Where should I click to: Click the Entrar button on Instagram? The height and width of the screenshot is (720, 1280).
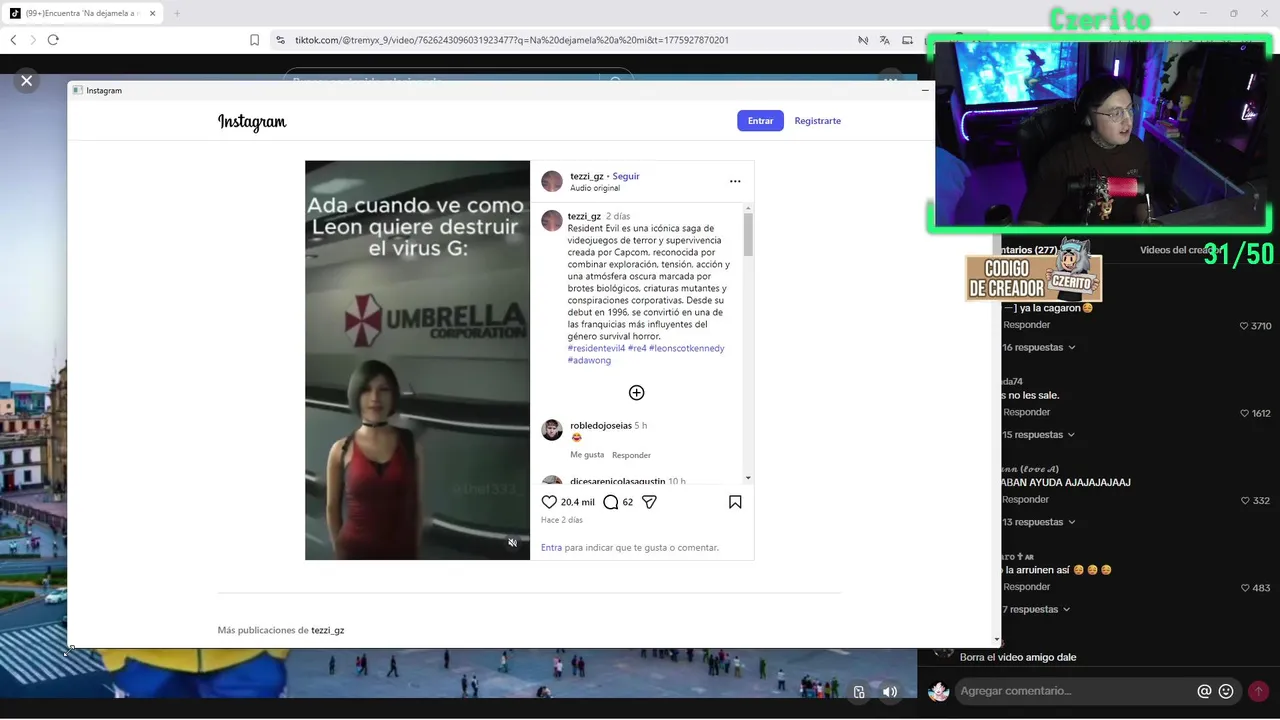(760, 120)
